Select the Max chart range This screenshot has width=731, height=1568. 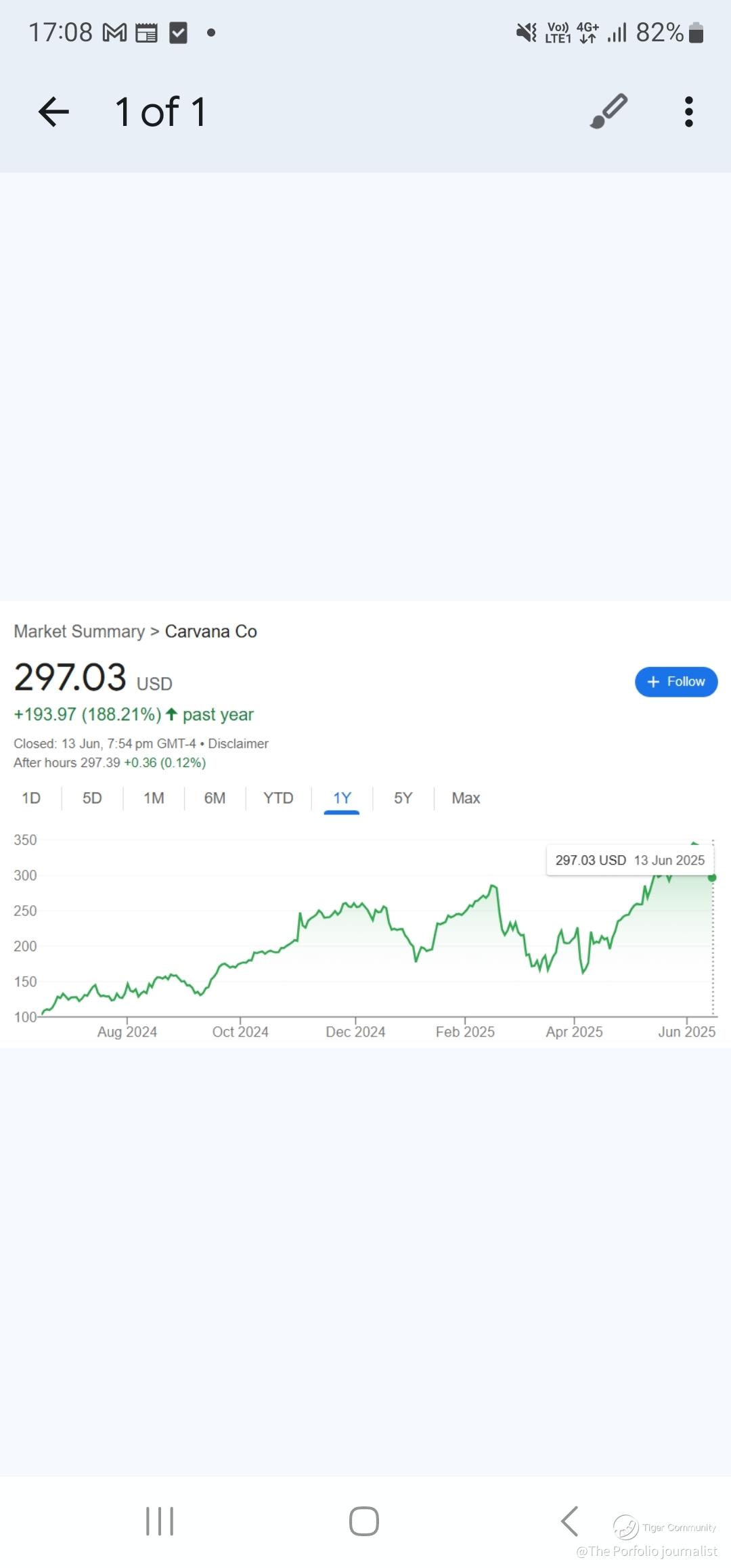coord(466,798)
